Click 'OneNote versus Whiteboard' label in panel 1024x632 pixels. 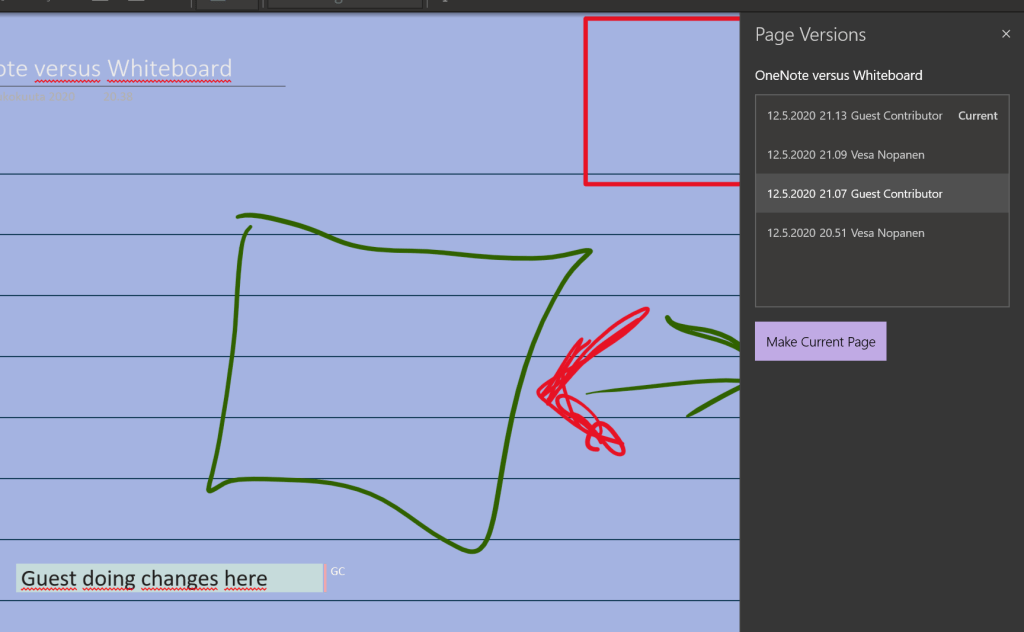pos(838,75)
